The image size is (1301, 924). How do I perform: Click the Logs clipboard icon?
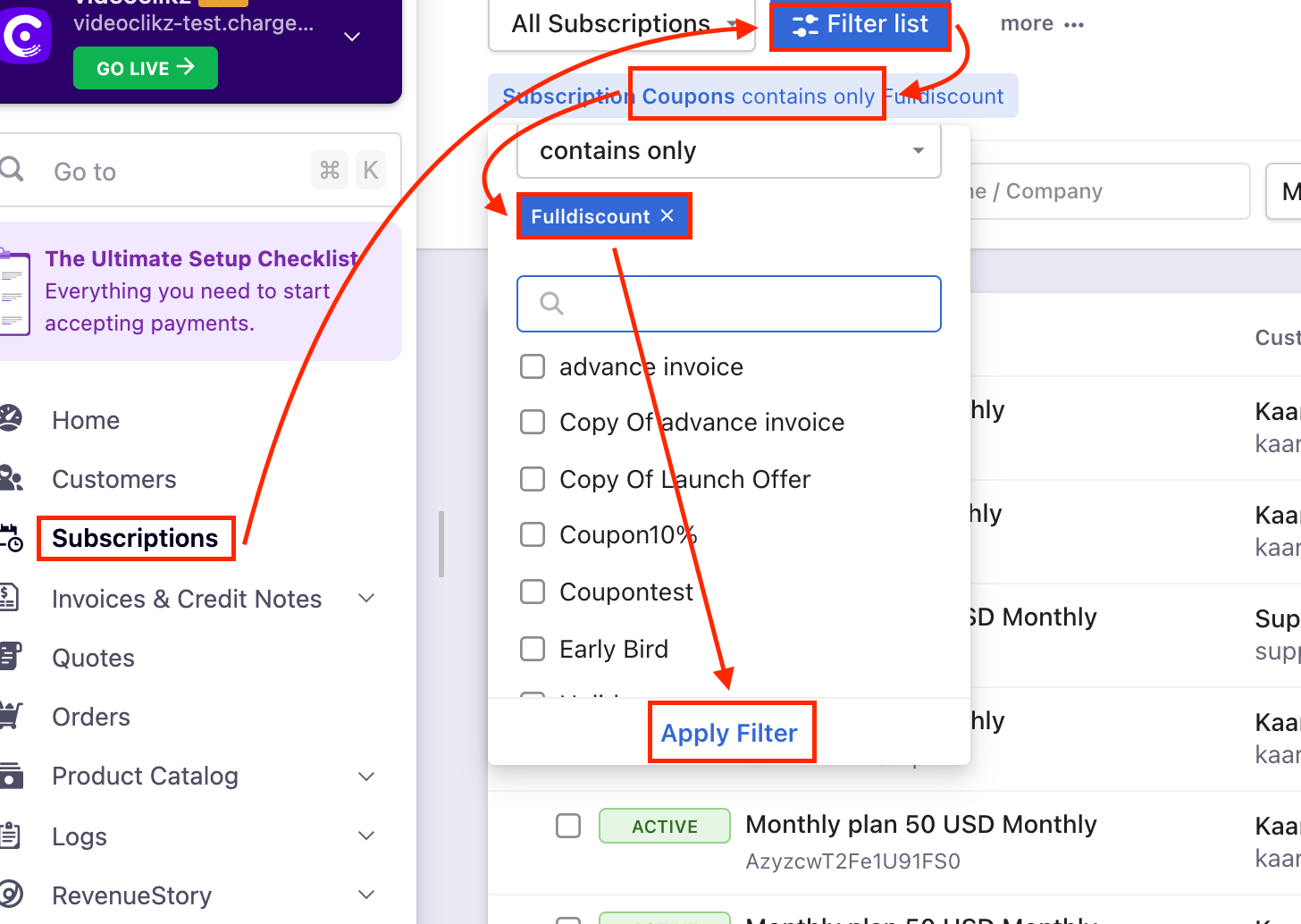pos(10,836)
